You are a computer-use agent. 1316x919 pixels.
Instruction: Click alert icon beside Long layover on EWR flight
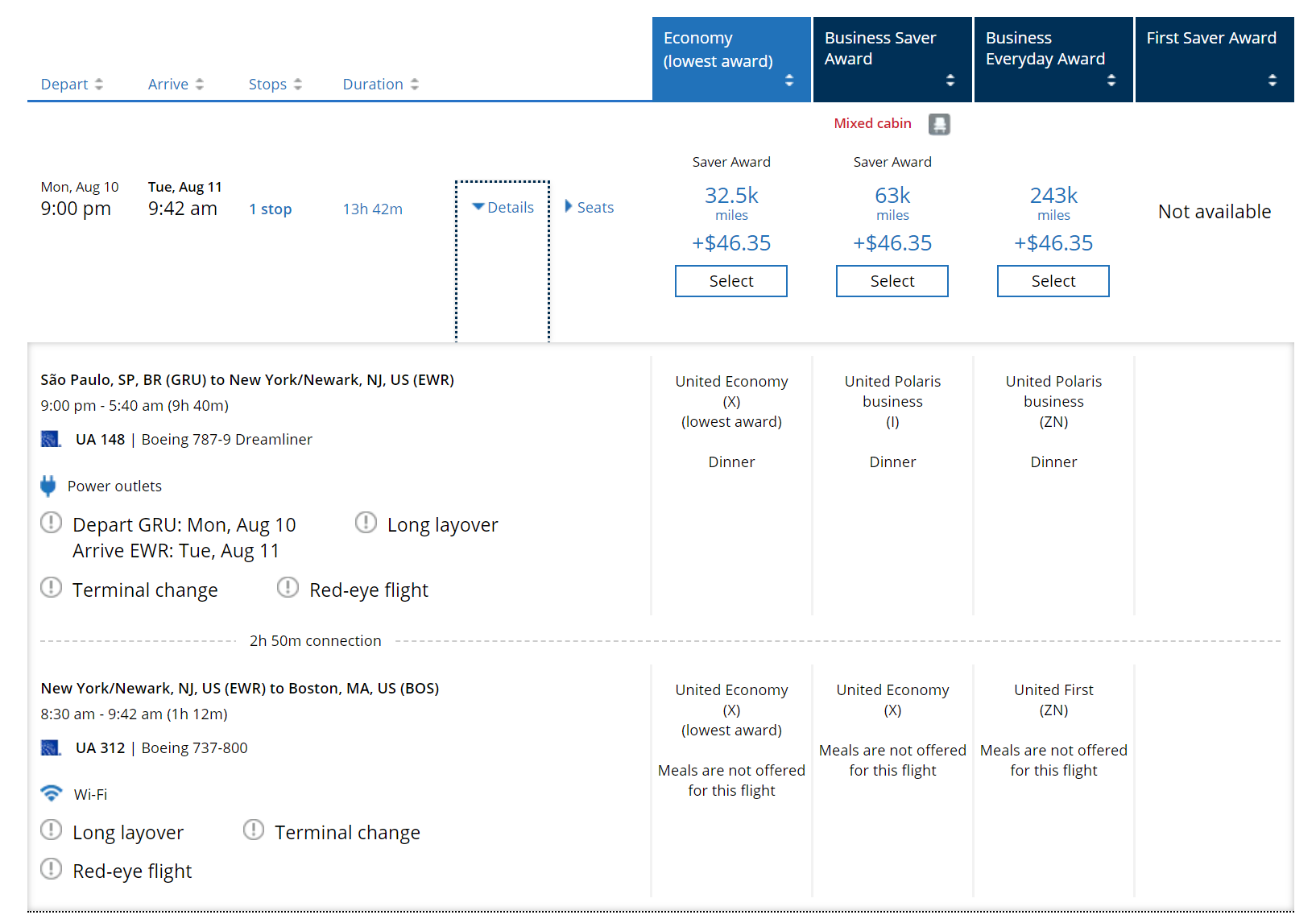click(x=51, y=830)
